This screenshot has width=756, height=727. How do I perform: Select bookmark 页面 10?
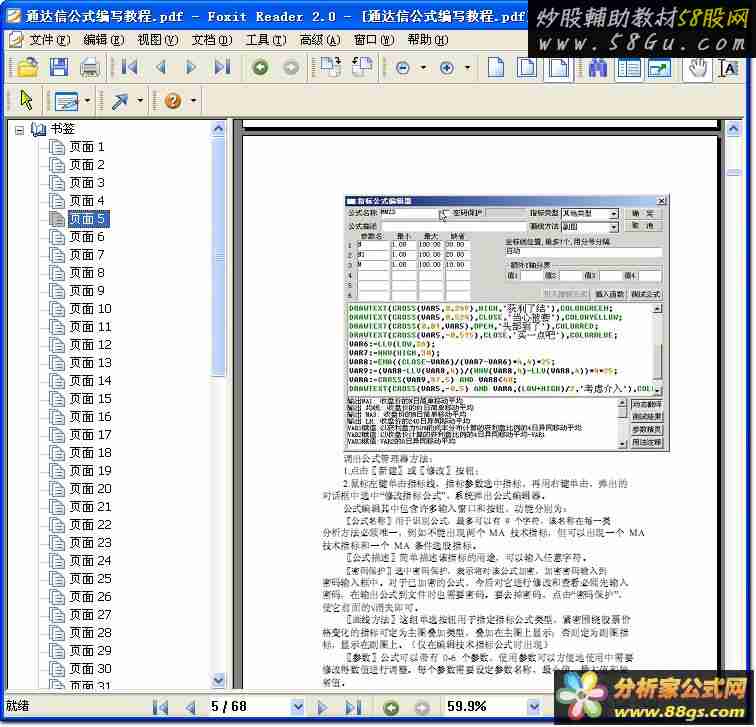(90, 309)
